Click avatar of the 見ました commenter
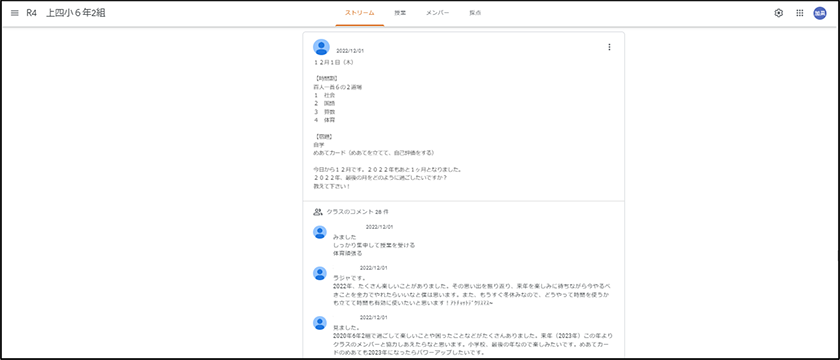The width and height of the screenshot is (840, 360). [x=320, y=322]
